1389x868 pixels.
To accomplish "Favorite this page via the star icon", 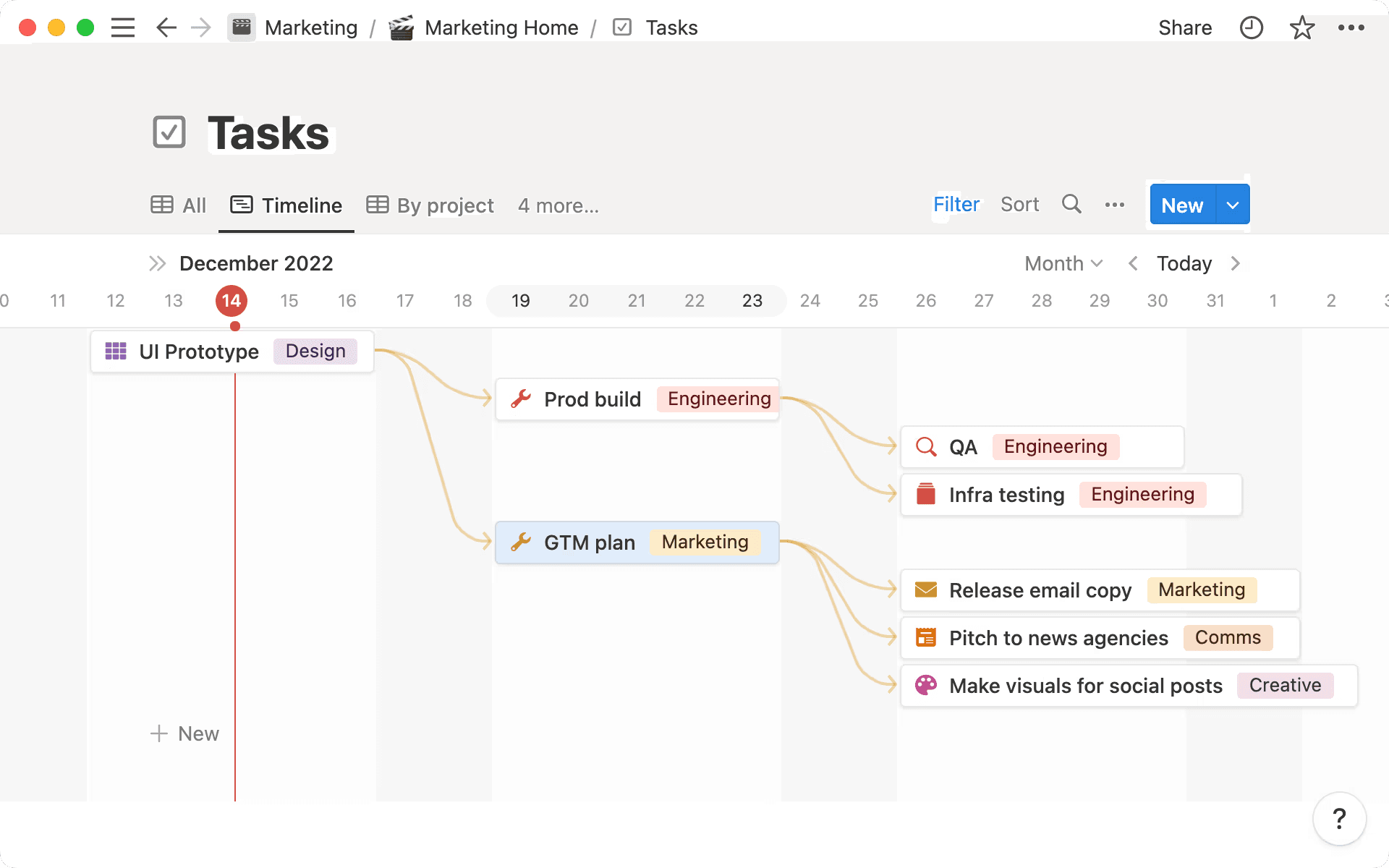I will coord(1302,27).
